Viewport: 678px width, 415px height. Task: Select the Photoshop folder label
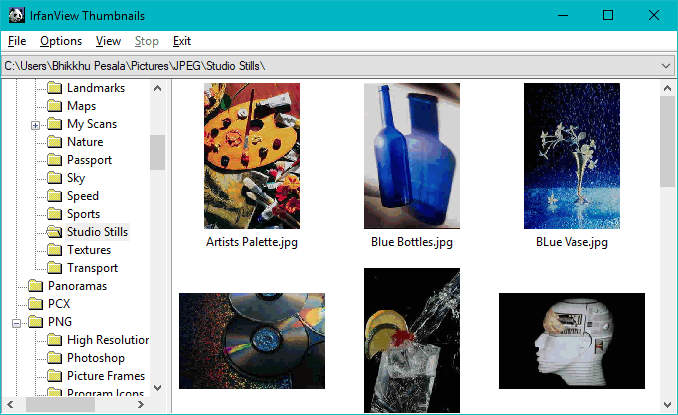(x=96, y=358)
